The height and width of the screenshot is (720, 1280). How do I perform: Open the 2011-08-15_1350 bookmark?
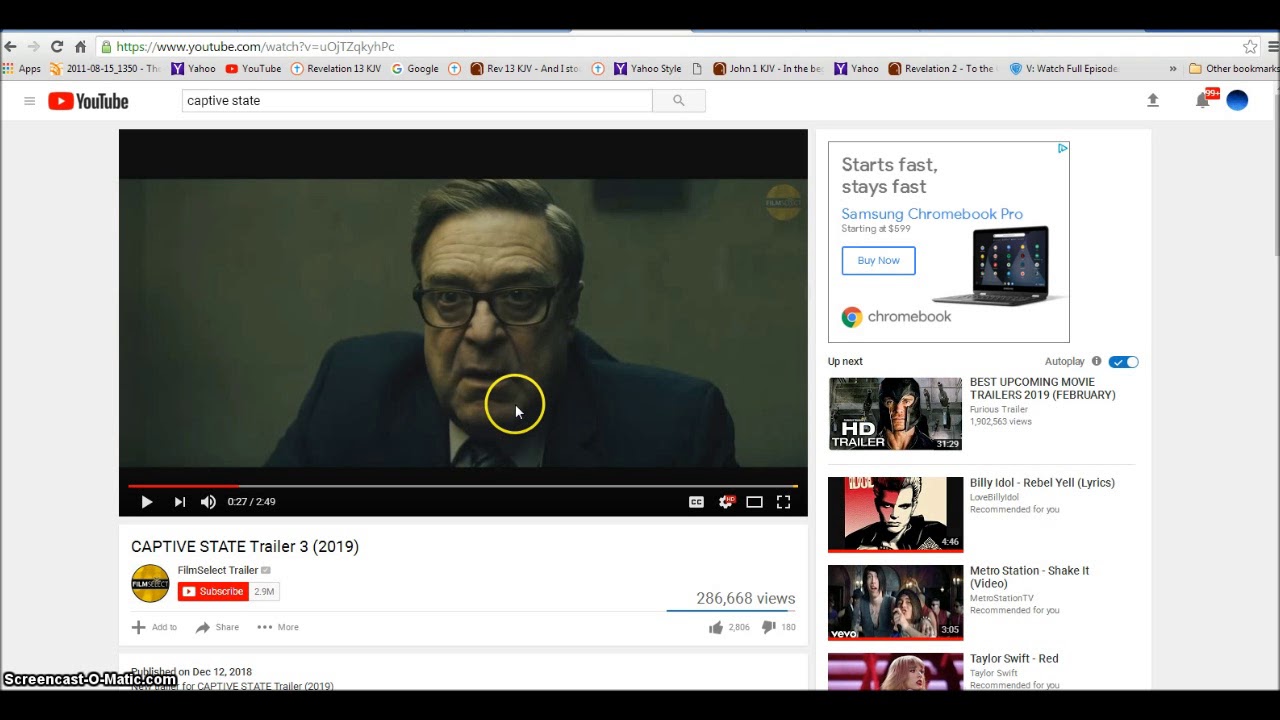(x=105, y=69)
